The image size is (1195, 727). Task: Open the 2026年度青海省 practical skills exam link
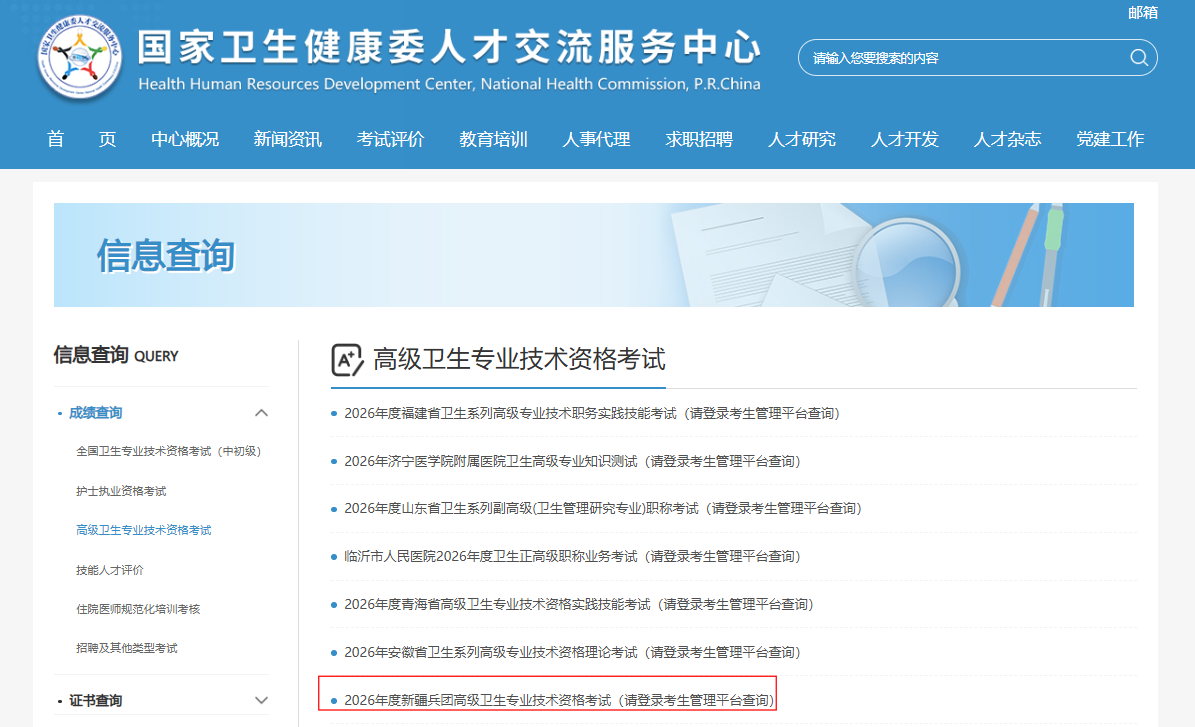tap(579, 604)
